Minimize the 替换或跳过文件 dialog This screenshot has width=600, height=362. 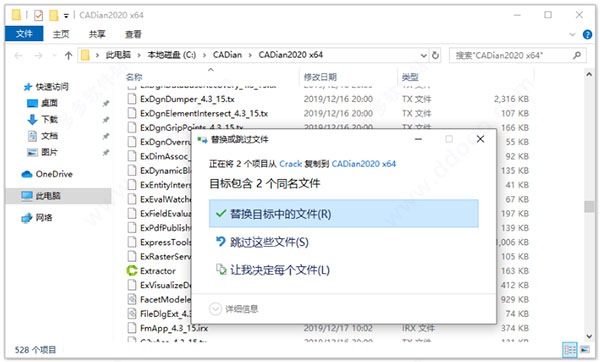pos(418,139)
